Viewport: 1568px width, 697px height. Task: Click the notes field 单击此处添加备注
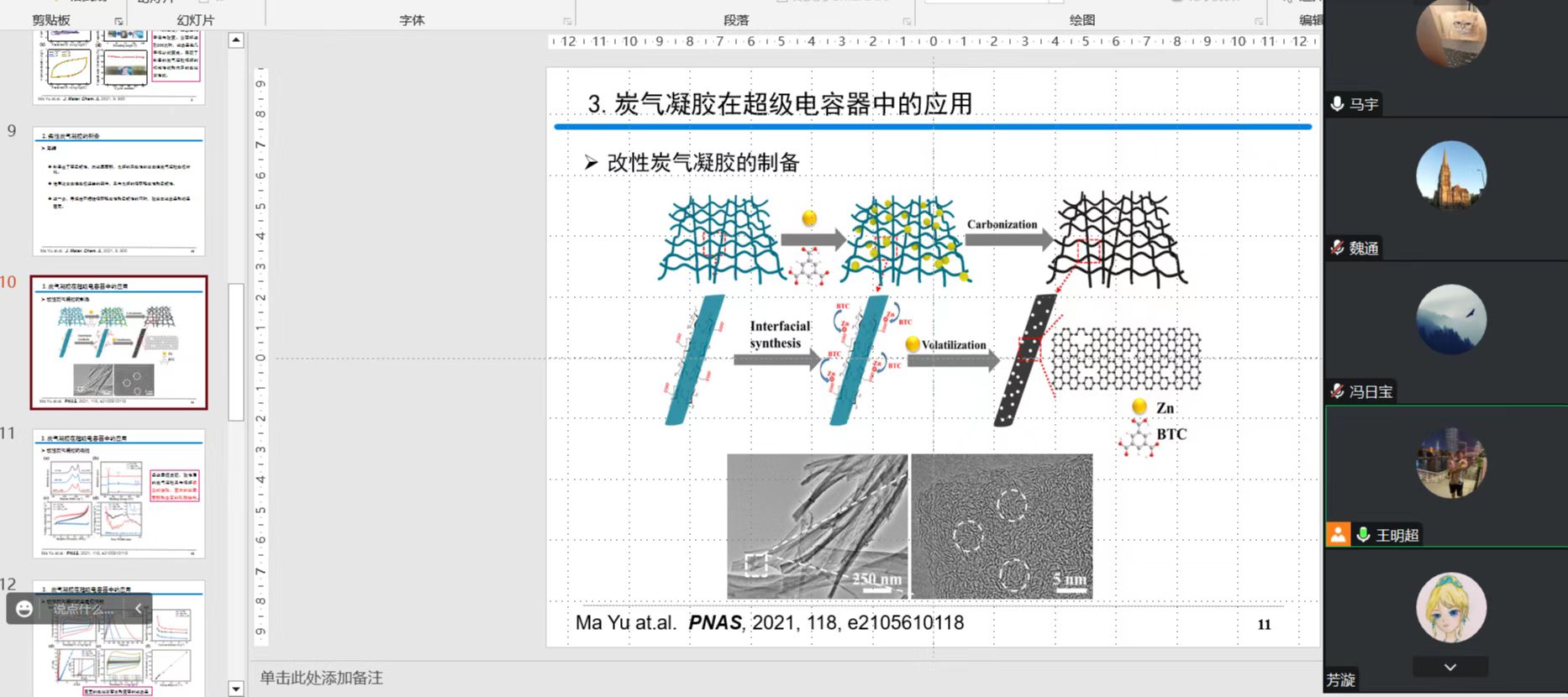pyautogui.click(x=321, y=678)
